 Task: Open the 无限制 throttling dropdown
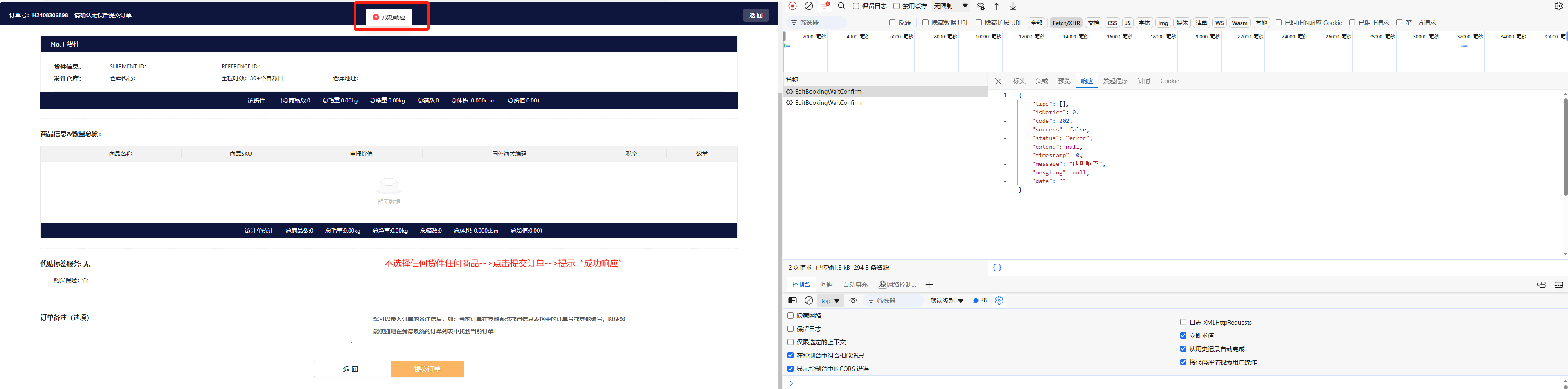(x=951, y=6)
